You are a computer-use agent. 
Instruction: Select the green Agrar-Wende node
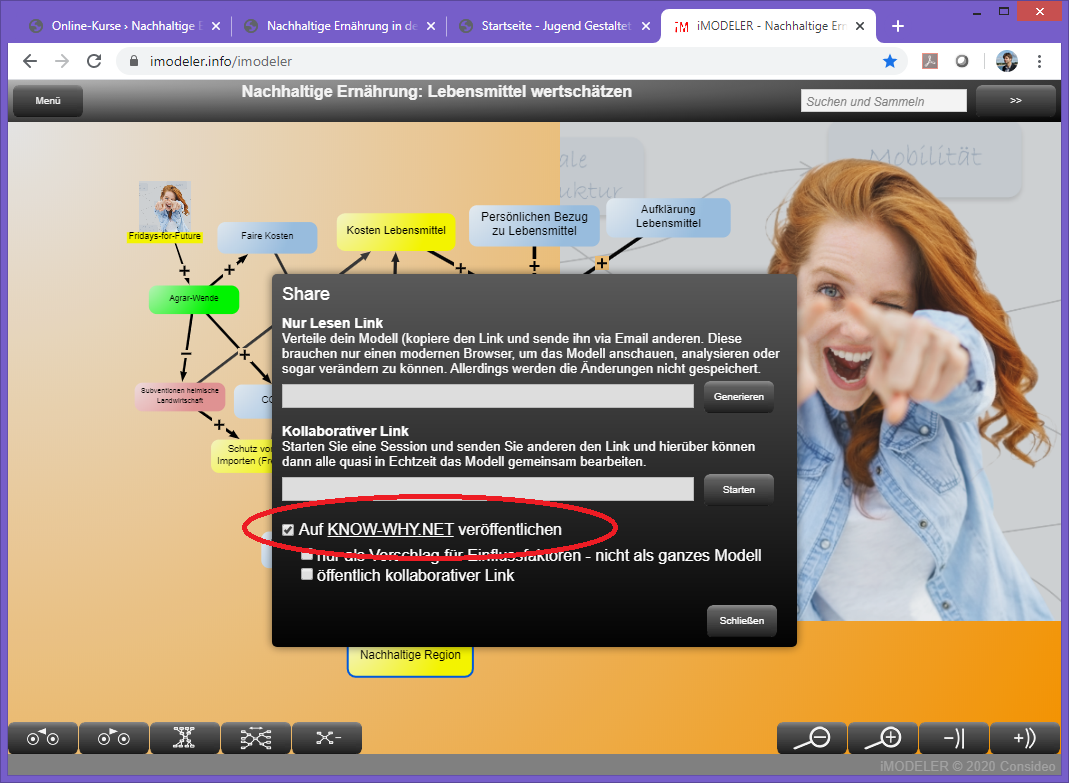click(194, 299)
